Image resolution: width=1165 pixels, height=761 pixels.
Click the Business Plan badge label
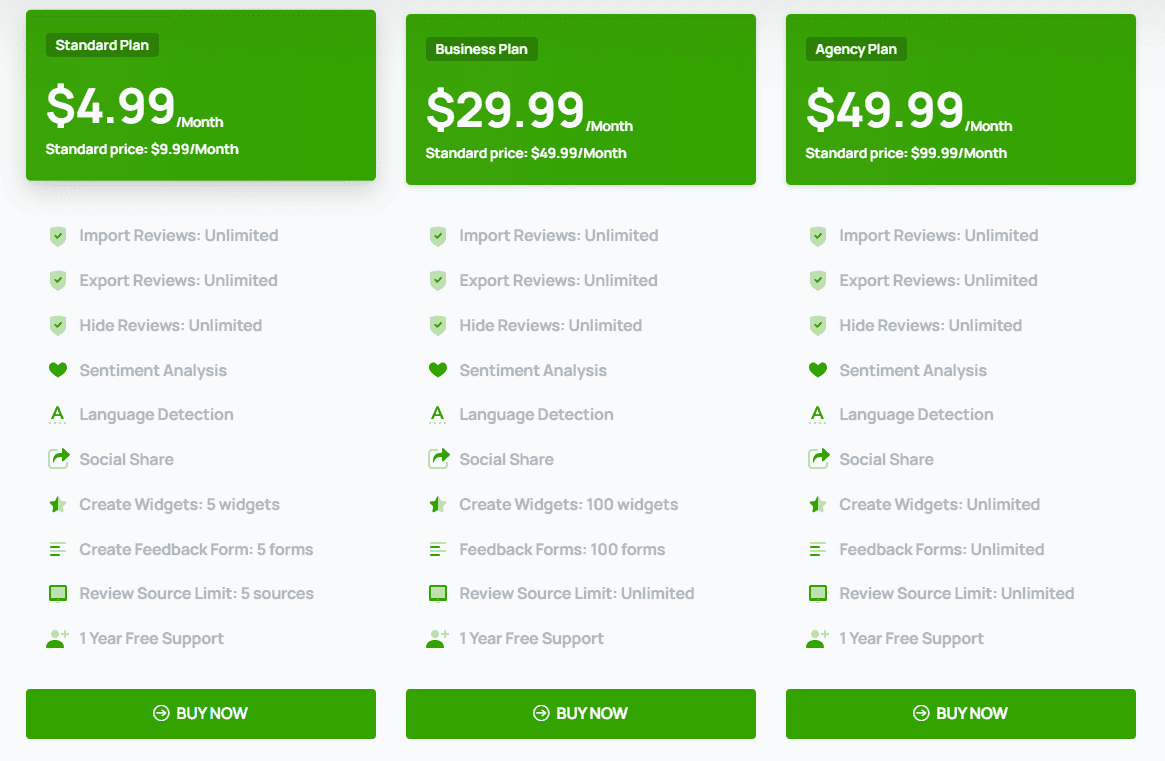481,48
